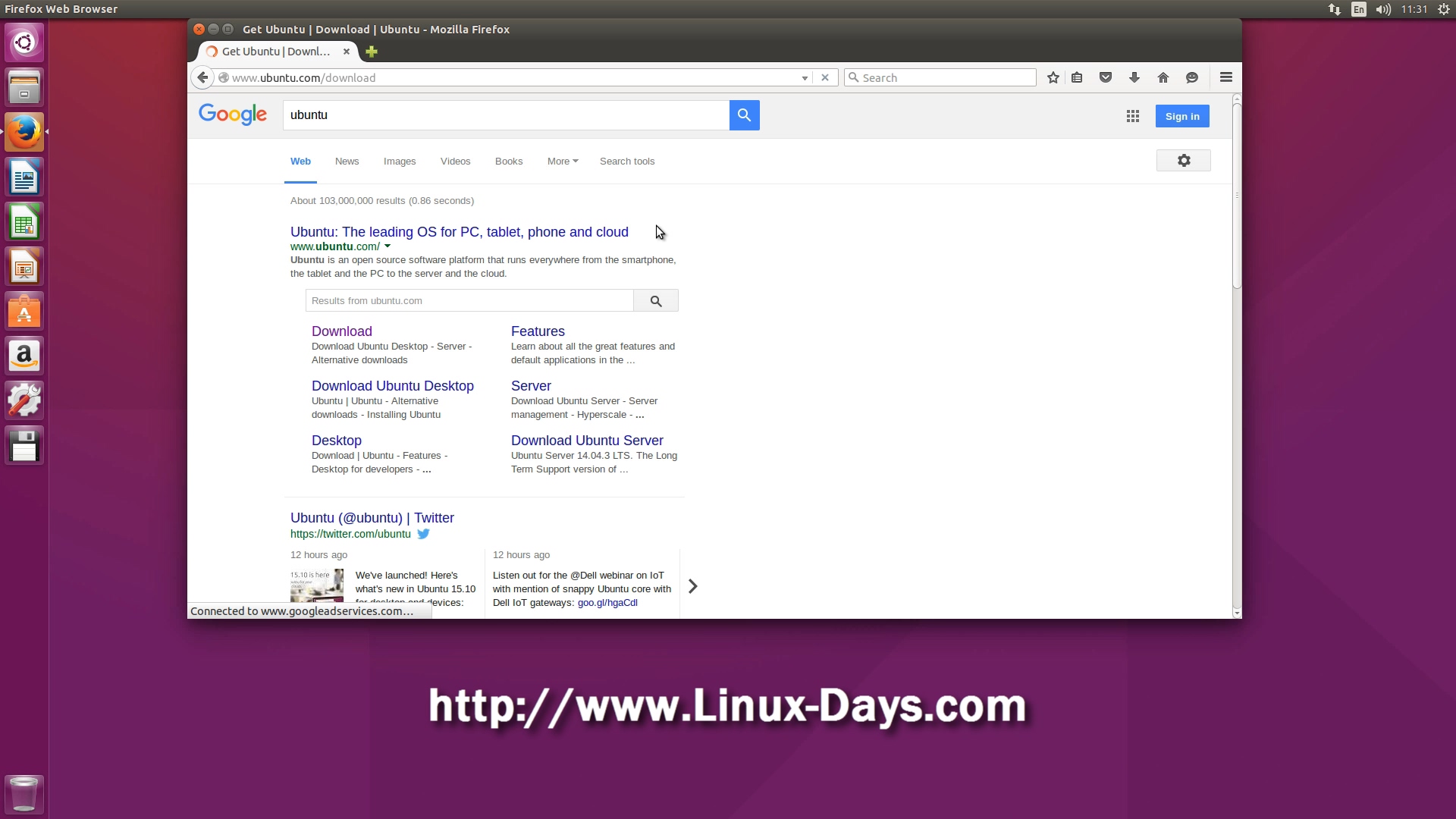1456x819 pixels.
Task: Open the En keyboard language indicator
Action: point(1359,9)
